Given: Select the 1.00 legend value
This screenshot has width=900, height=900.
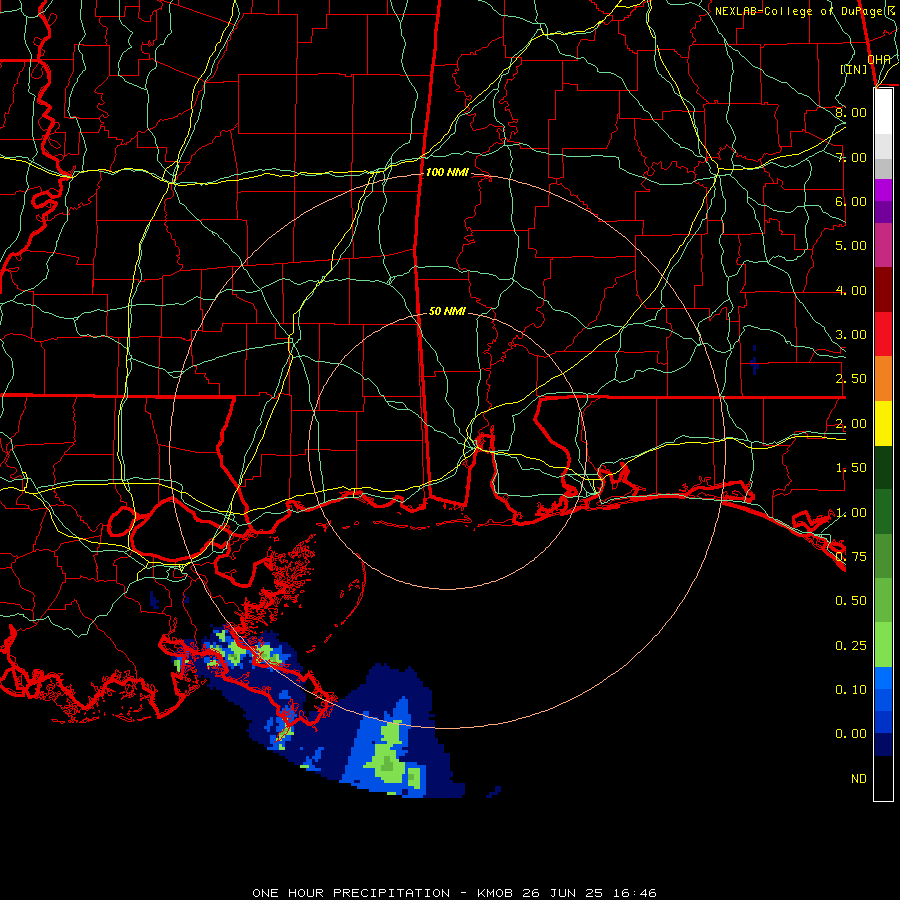Looking at the screenshot, I should pos(851,513).
